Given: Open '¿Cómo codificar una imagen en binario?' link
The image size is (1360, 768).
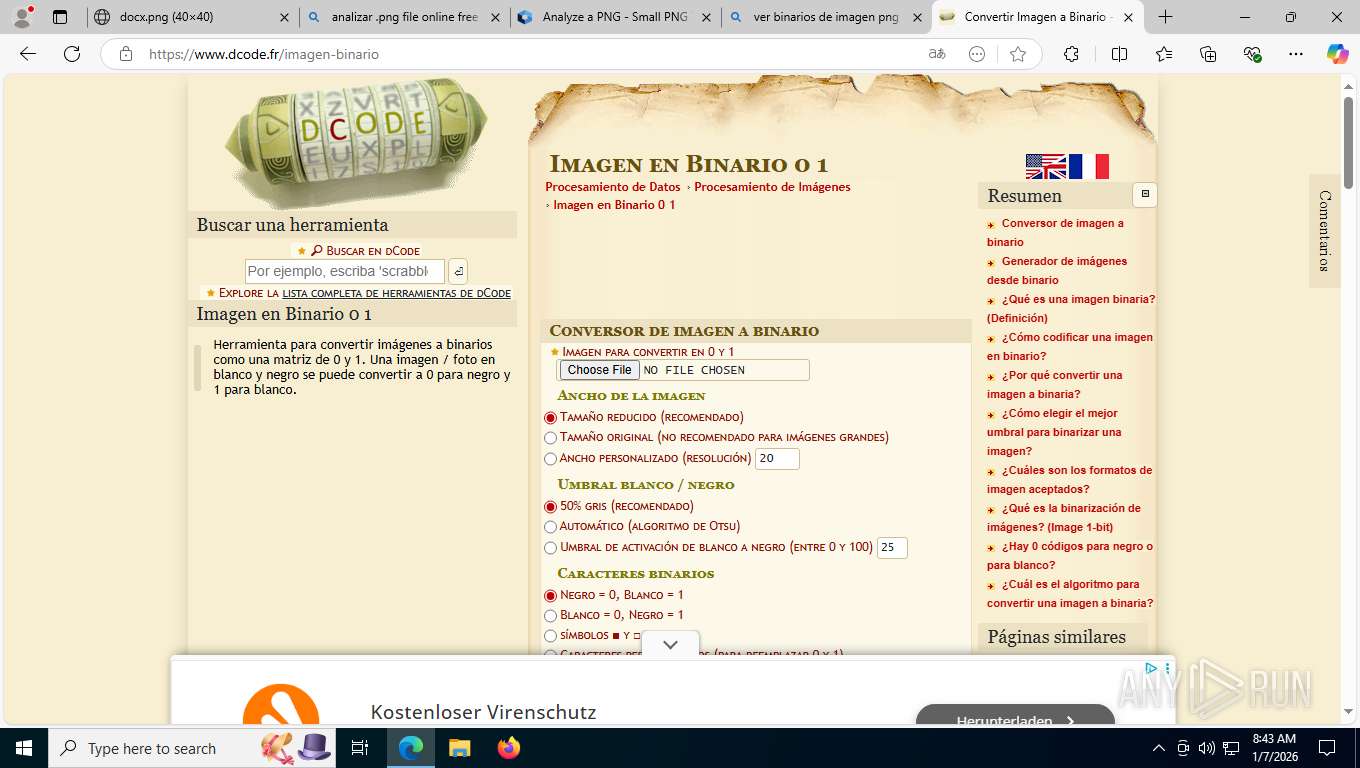Looking at the screenshot, I should pos(1070,346).
